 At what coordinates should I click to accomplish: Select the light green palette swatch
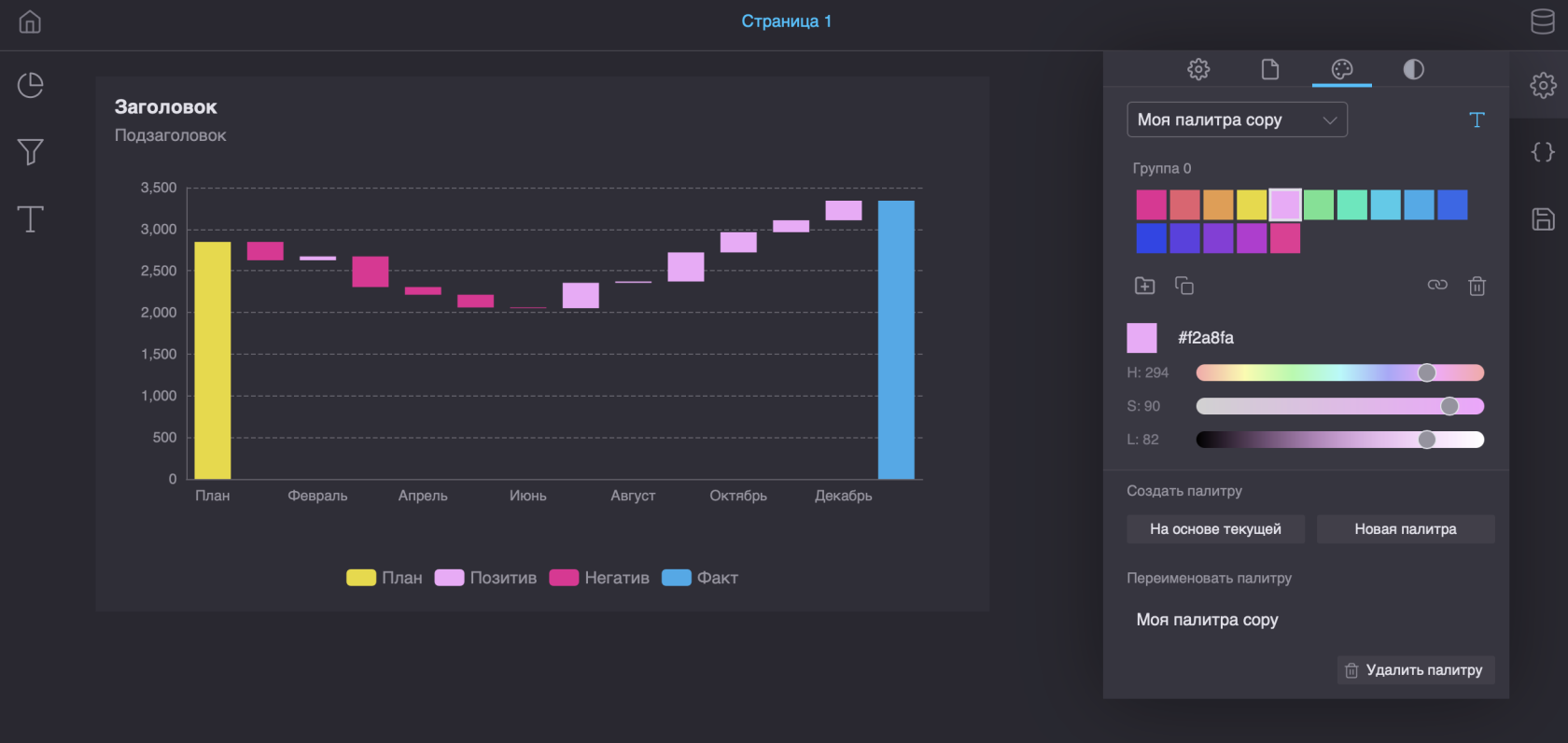[1319, 204]
